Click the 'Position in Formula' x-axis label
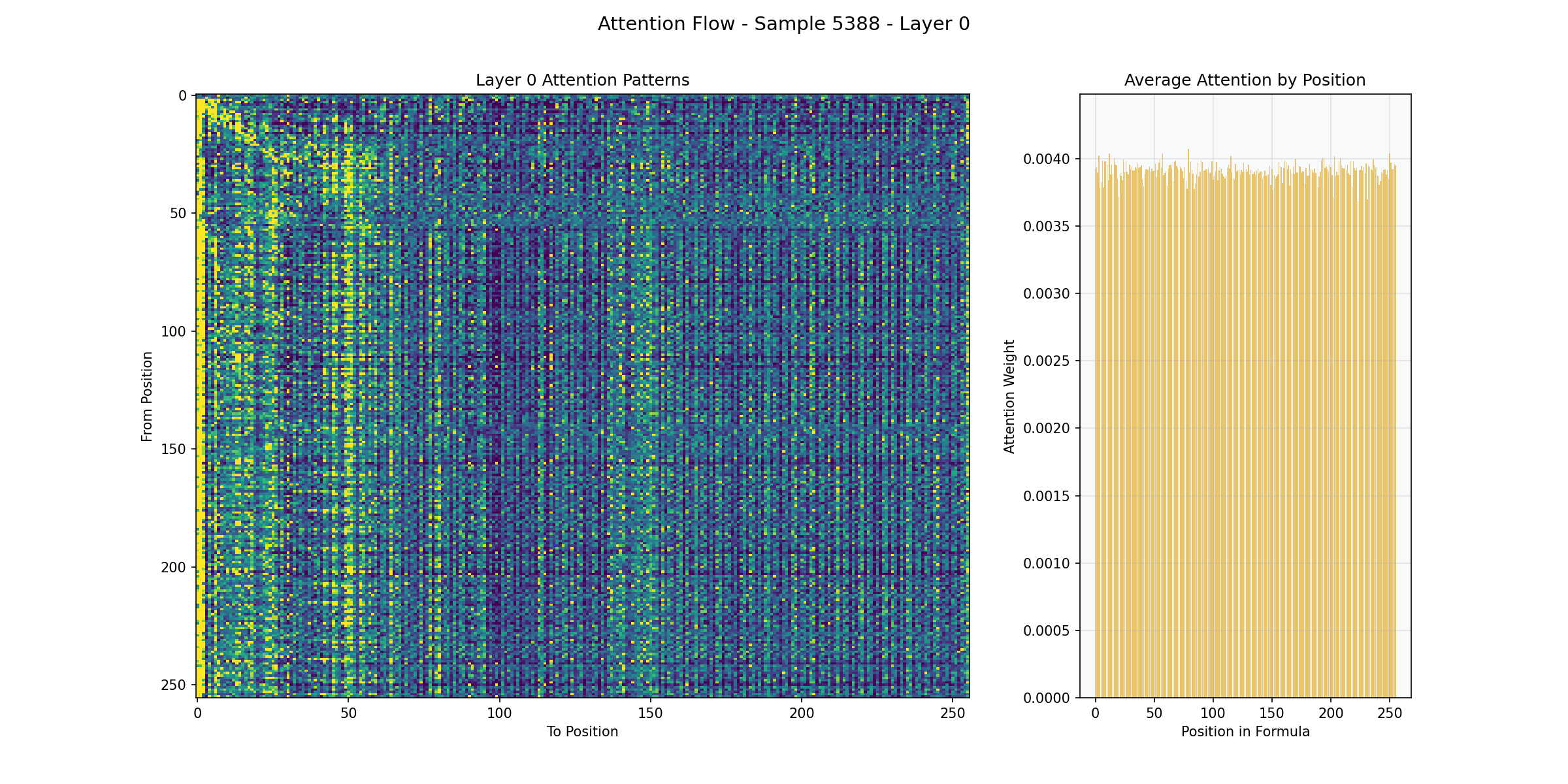This screenshot has width=1568, height=784. [x=1245, y=732]
